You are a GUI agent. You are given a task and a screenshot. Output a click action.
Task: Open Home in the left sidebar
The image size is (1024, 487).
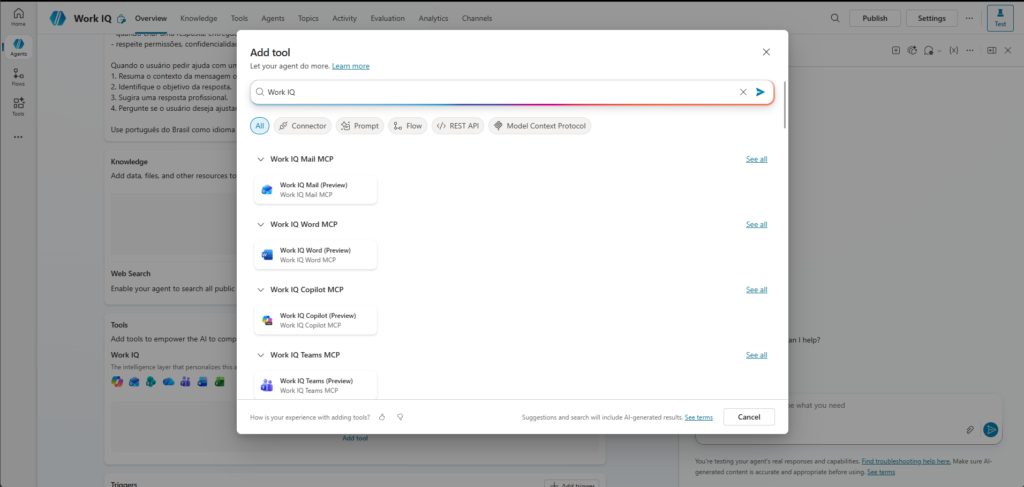tap(18, 16)
